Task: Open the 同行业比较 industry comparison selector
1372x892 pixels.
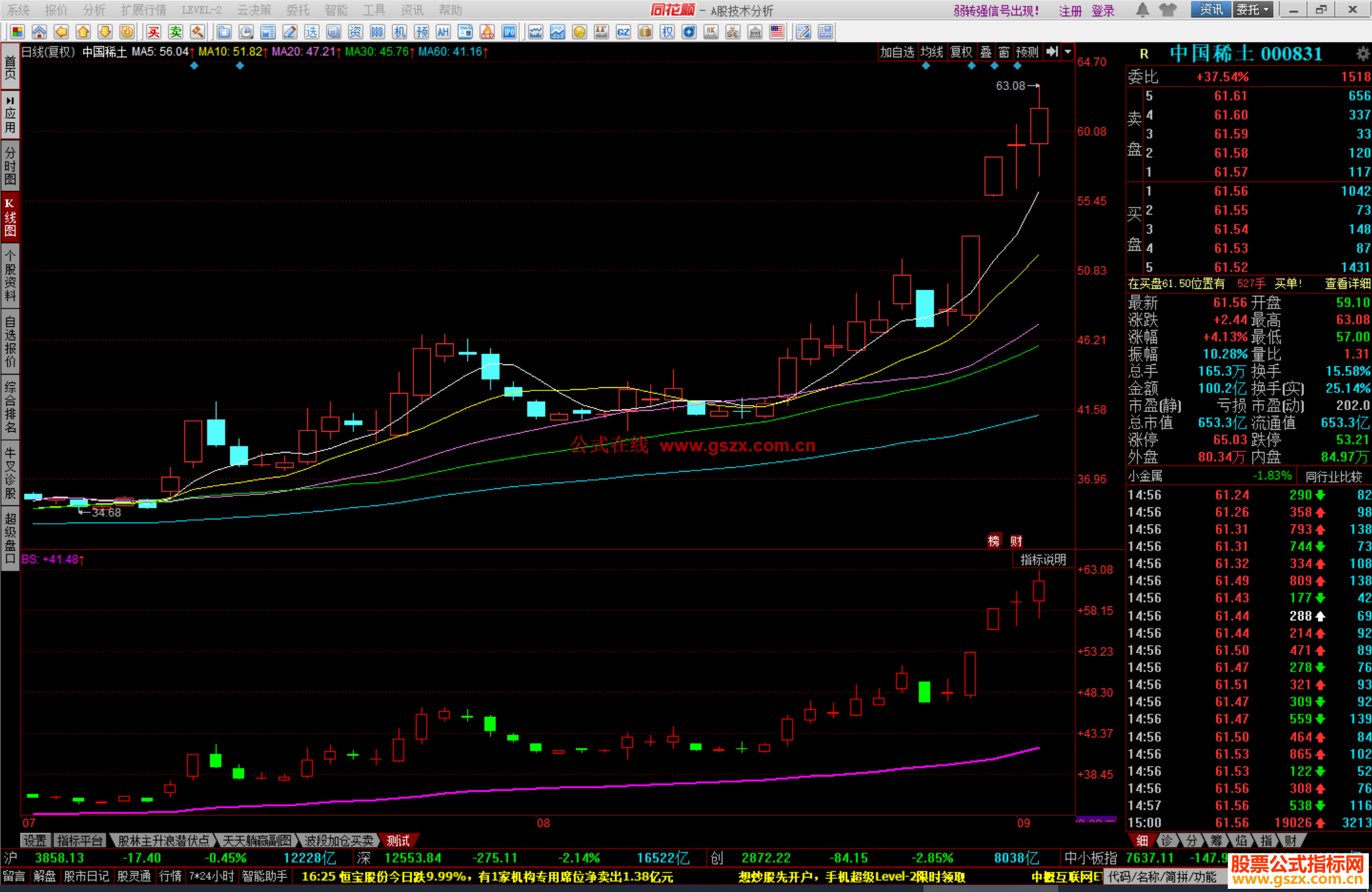Action: (x=1334, y=476)
